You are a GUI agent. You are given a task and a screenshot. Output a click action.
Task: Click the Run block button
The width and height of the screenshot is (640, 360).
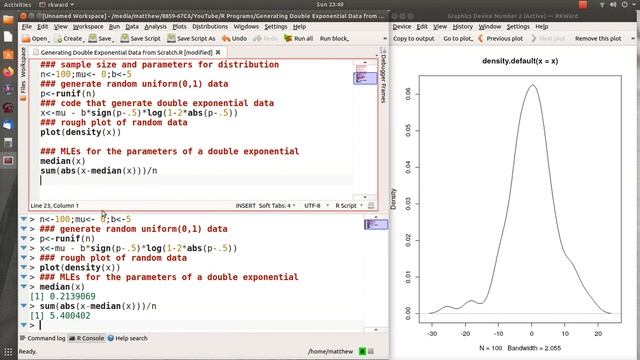(x=334, y=38)
